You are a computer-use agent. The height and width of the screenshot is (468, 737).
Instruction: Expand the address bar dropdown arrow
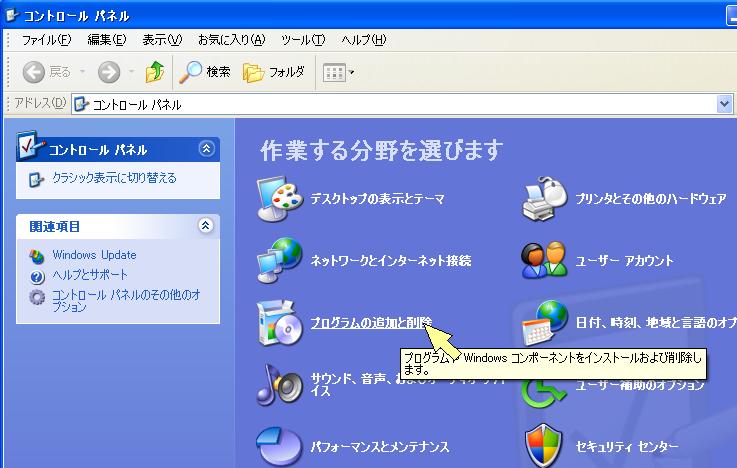click(724, 104)
